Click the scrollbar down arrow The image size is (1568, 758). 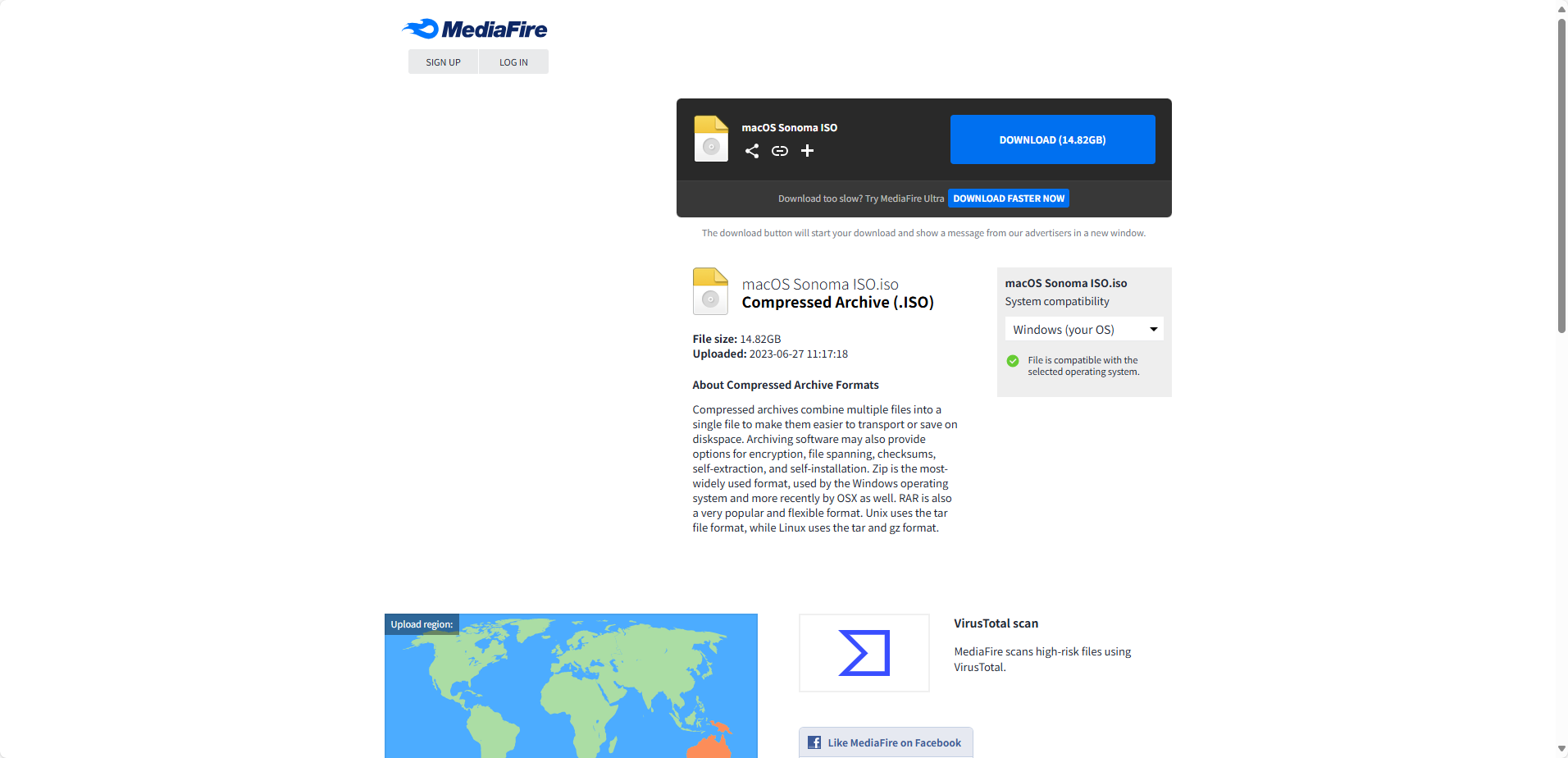point(1561,750)
